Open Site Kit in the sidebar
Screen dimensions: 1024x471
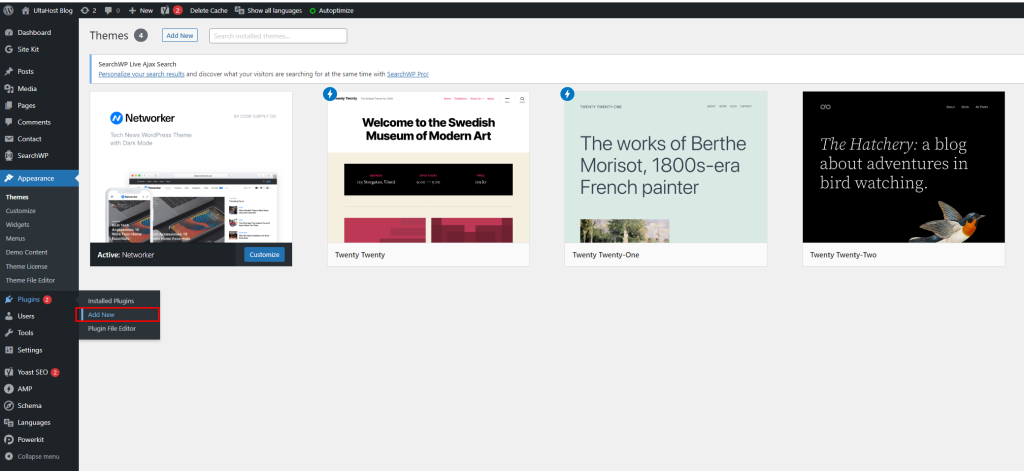click(28, 48)
